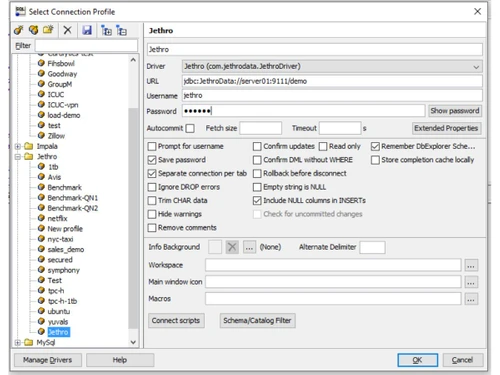This screenshot has height=375, width=500.
Task: Focus the Fetch size field
Action: 261,128
